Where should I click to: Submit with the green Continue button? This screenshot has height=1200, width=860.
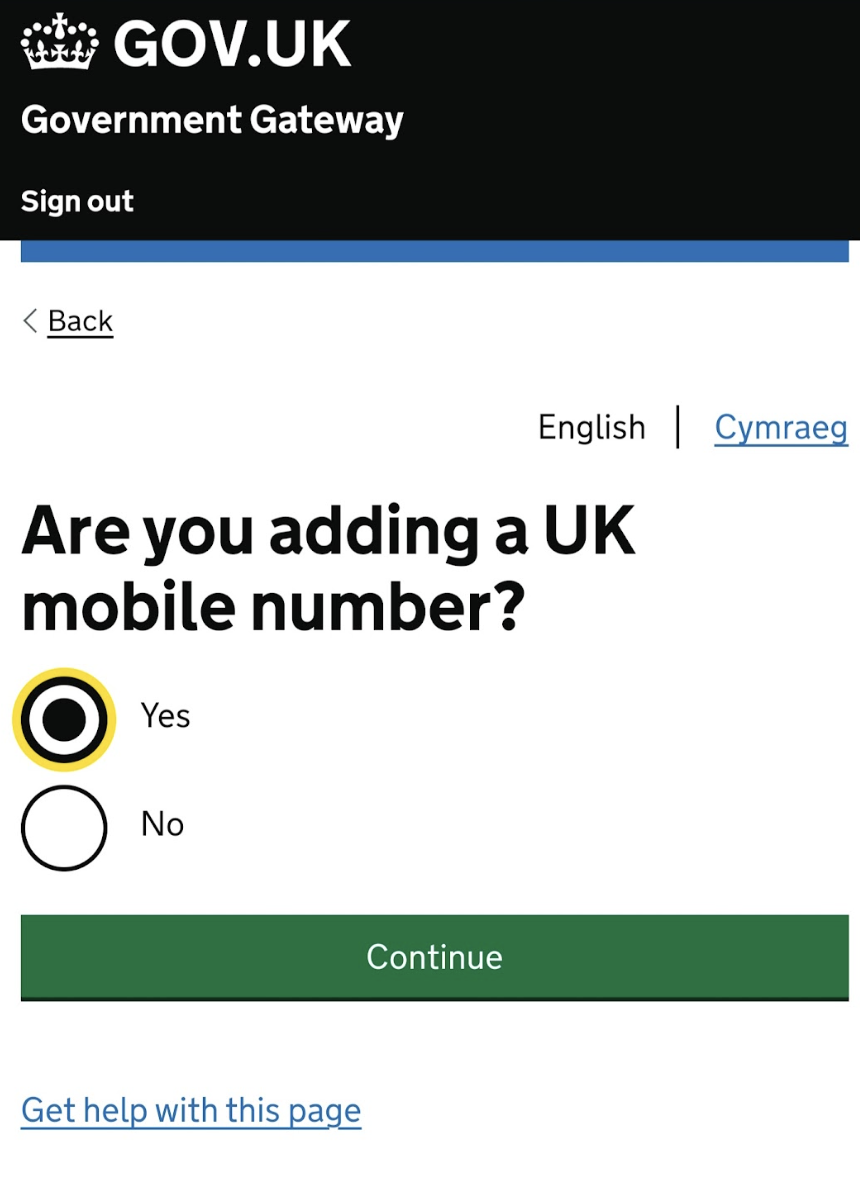[435, 957]
